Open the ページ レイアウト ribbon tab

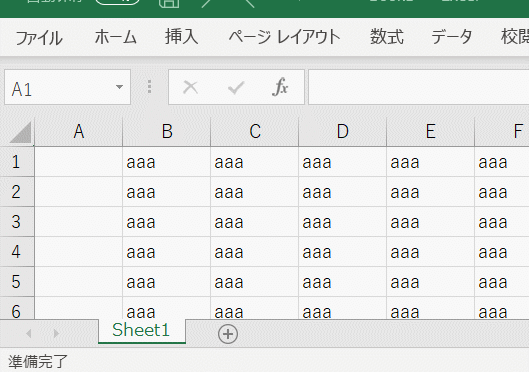pyautogui.click(x=284, y=37)
